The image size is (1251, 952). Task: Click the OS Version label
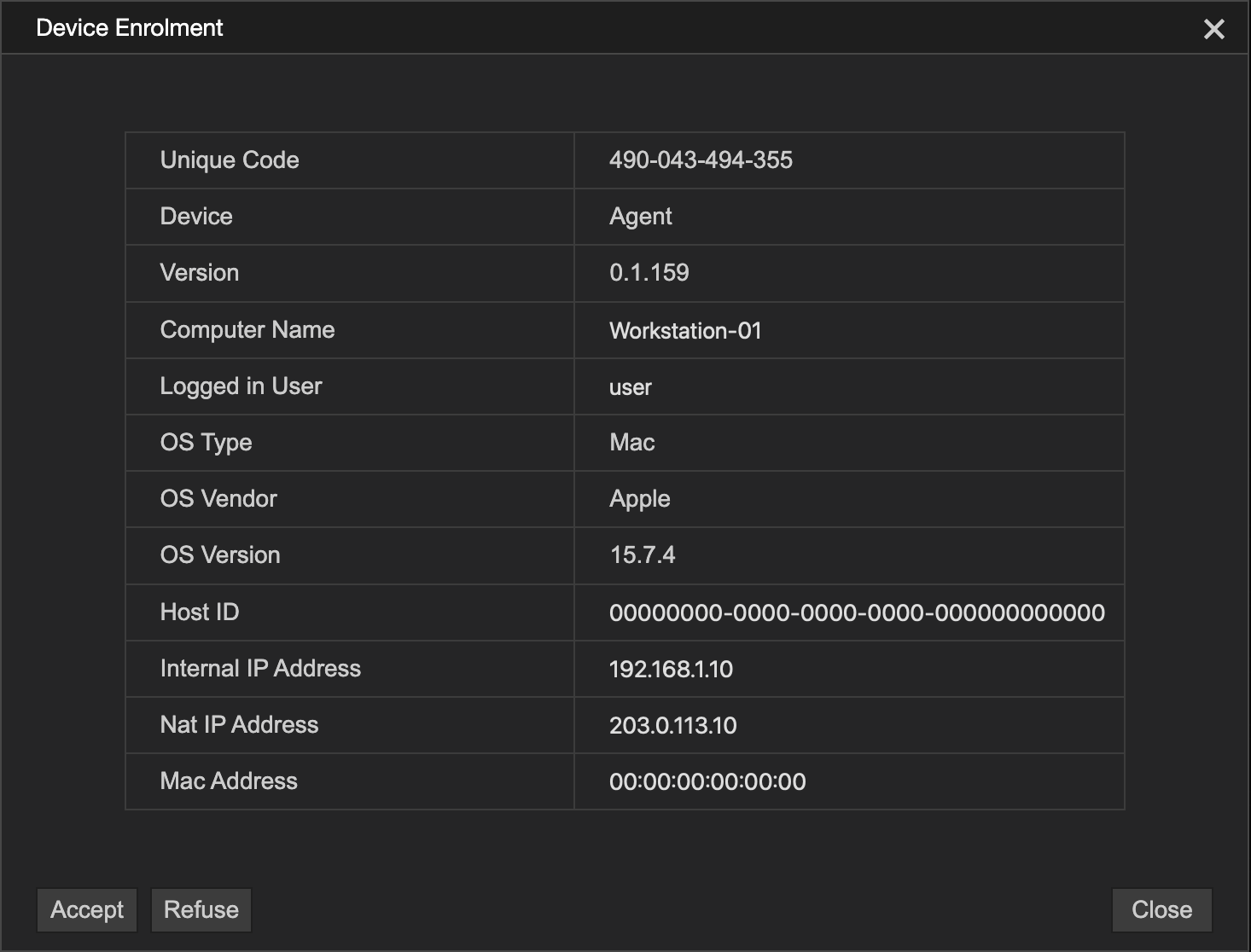[220, 555]
